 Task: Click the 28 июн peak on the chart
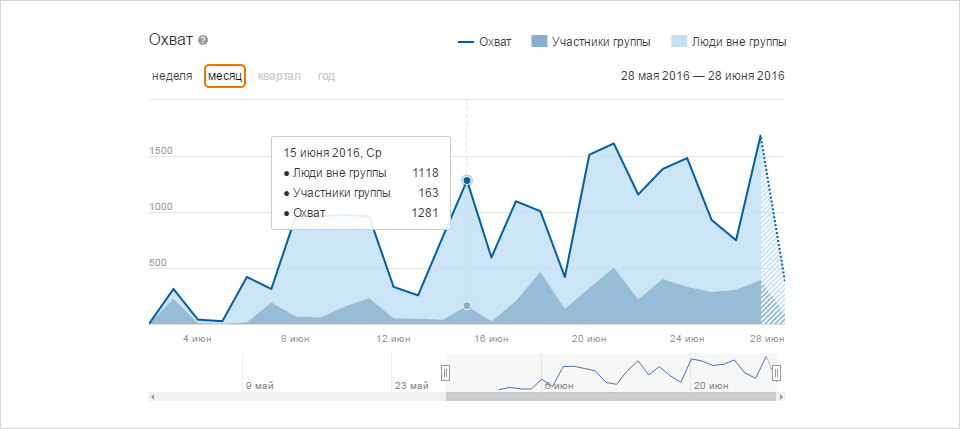pyautogui.click(x=760, y=136)
